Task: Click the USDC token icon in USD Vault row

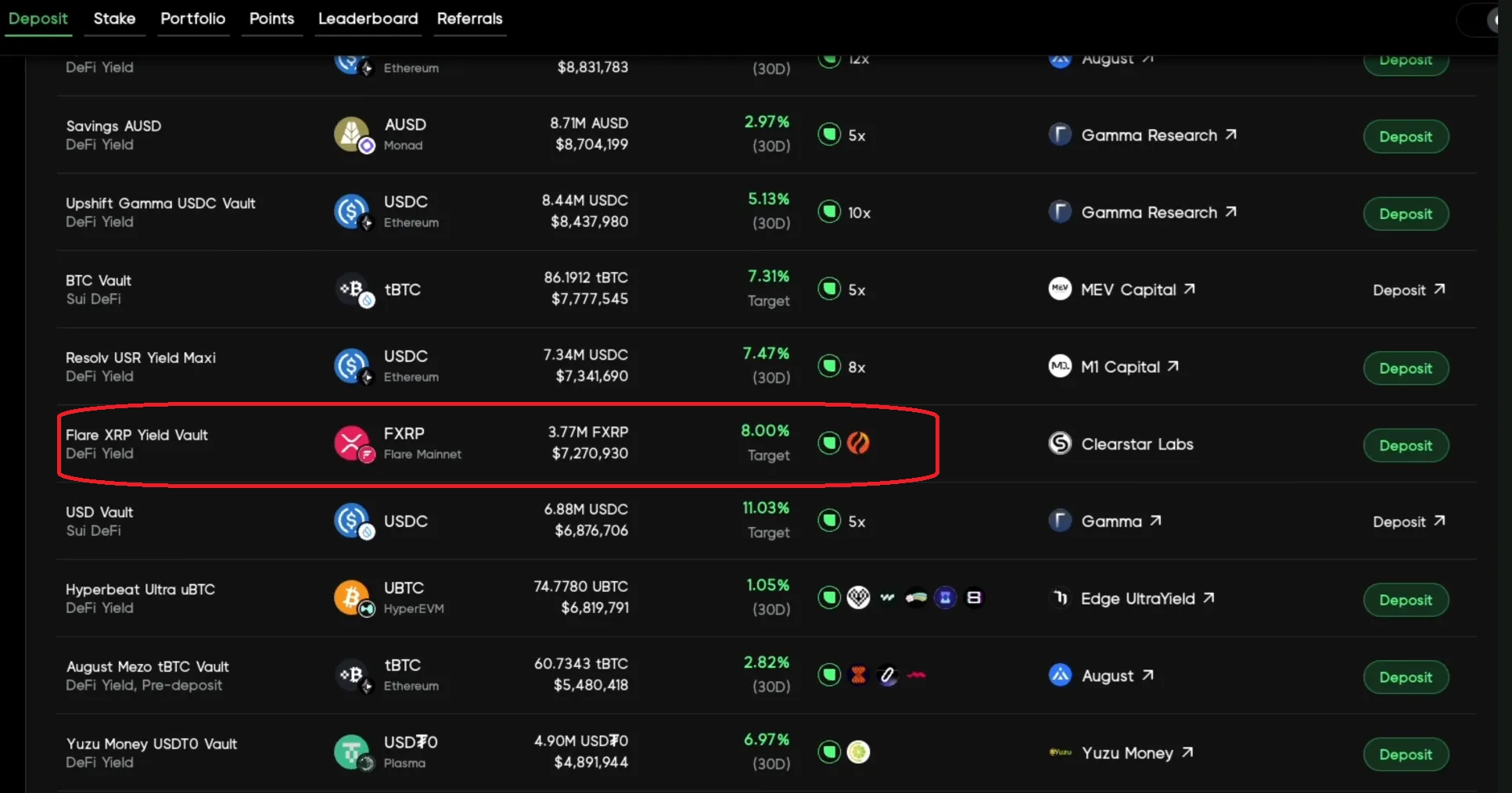Action: (x=352, y=521)
